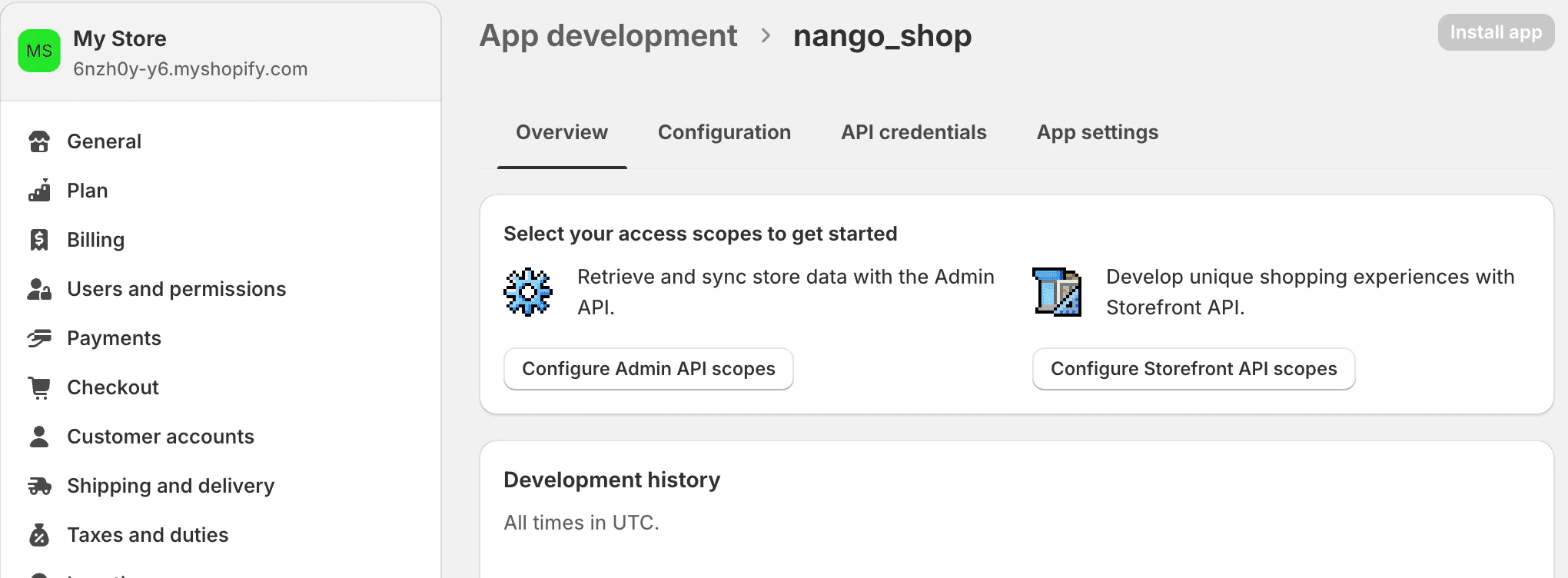Go to the App settings tab
Image resolution: width=1568 pixels, height=578 pixels.
point(1097,132)
